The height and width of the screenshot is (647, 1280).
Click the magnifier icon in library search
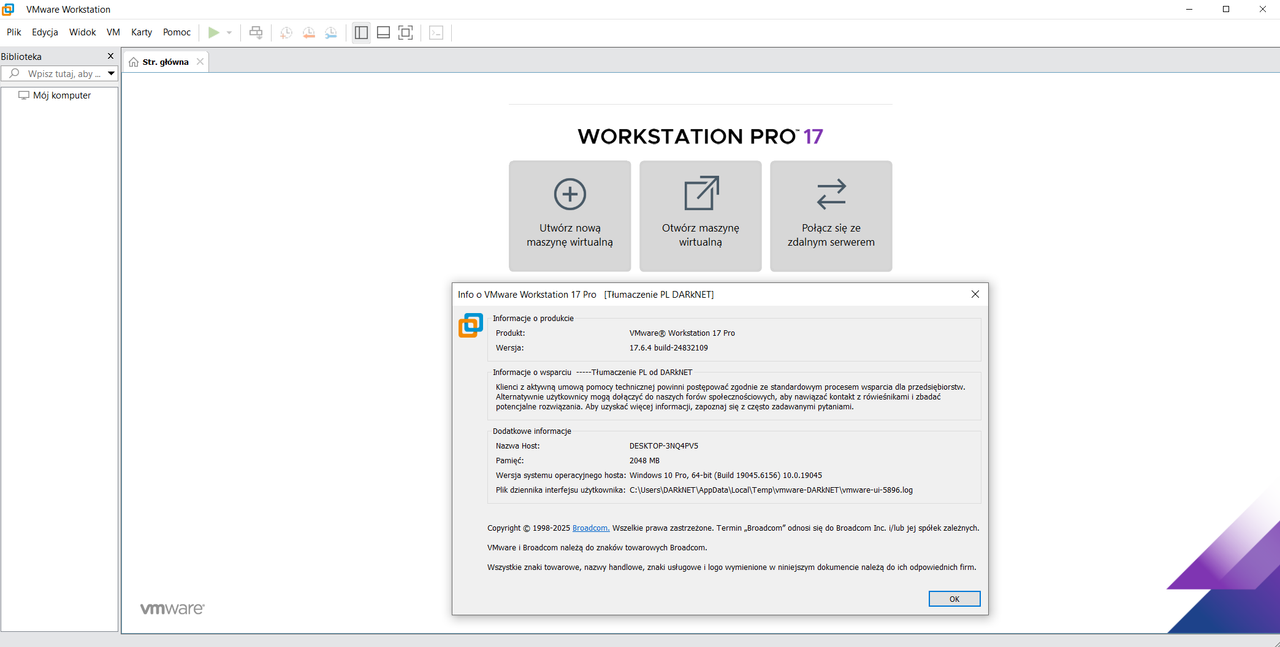click(14, 73)
